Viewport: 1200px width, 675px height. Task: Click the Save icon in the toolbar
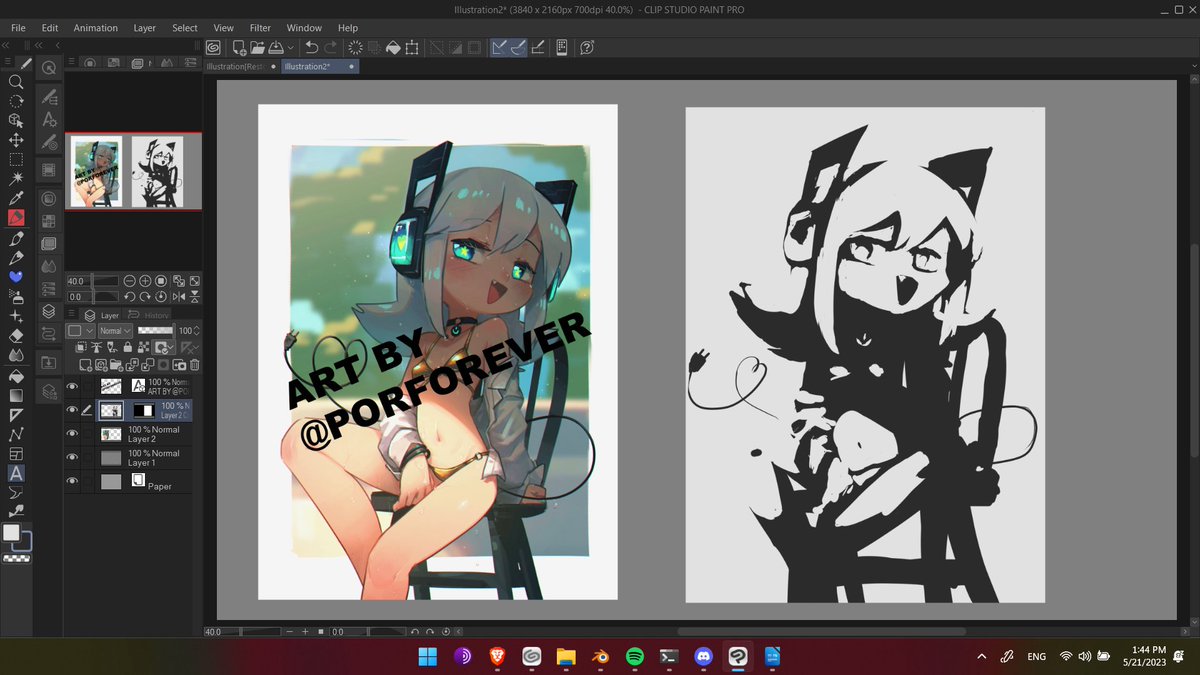point(274,47)
